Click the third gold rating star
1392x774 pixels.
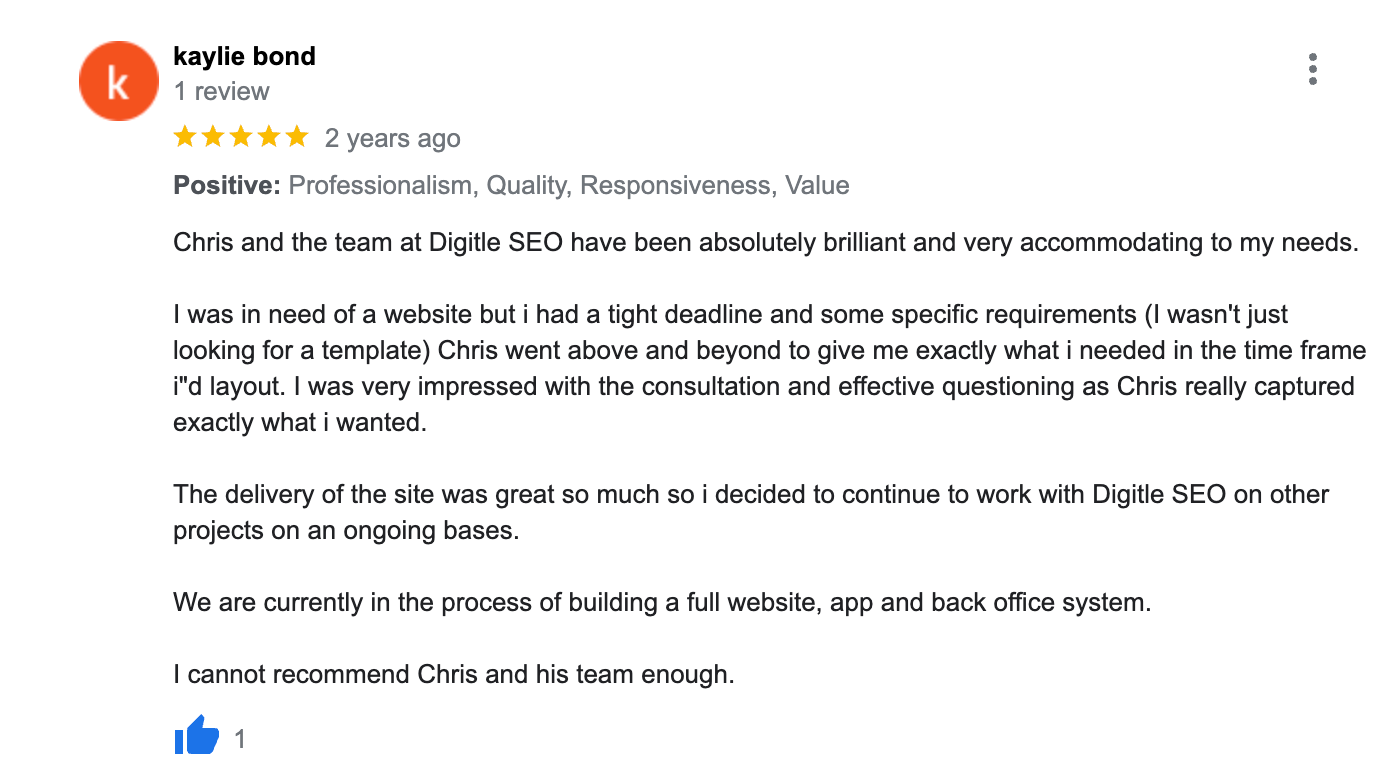pos(241,137)
